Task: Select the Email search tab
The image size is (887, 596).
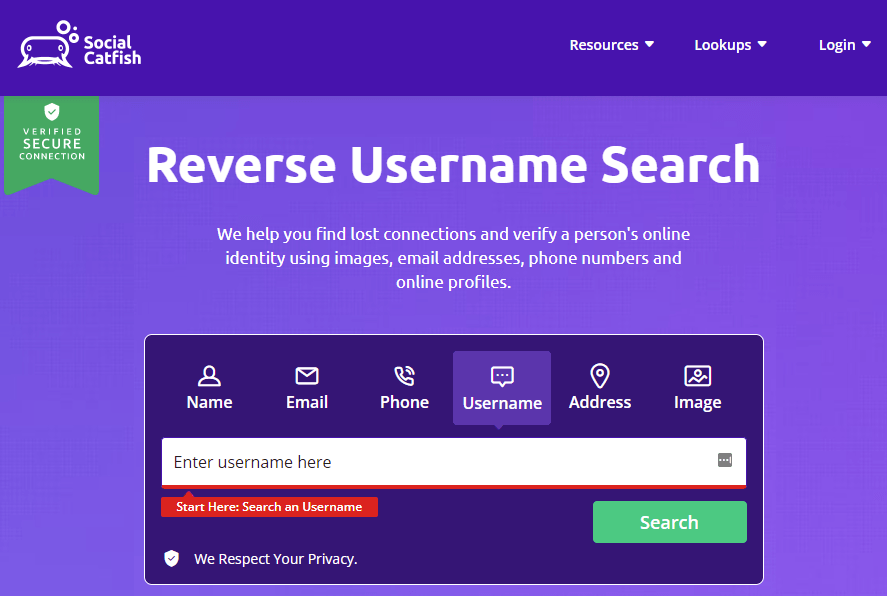Action: click(x=307, y=388)
